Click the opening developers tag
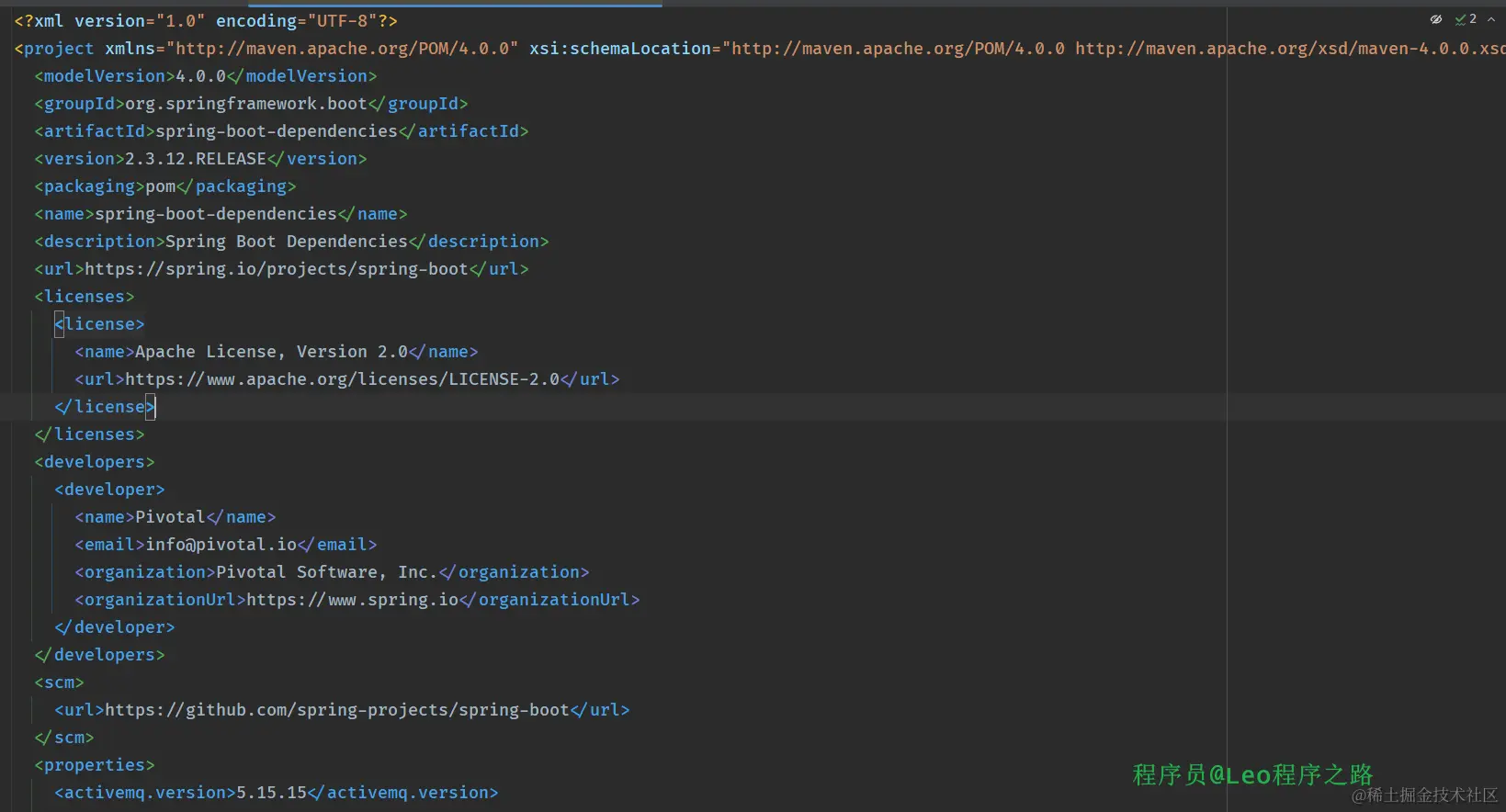The height and width of the screenshot is (812, 1506). pyautogui.click(x=95, y=462)
